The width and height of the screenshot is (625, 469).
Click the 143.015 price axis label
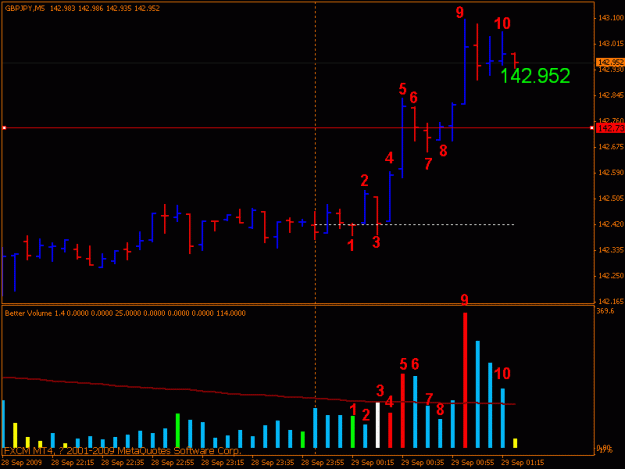point(611,43)
